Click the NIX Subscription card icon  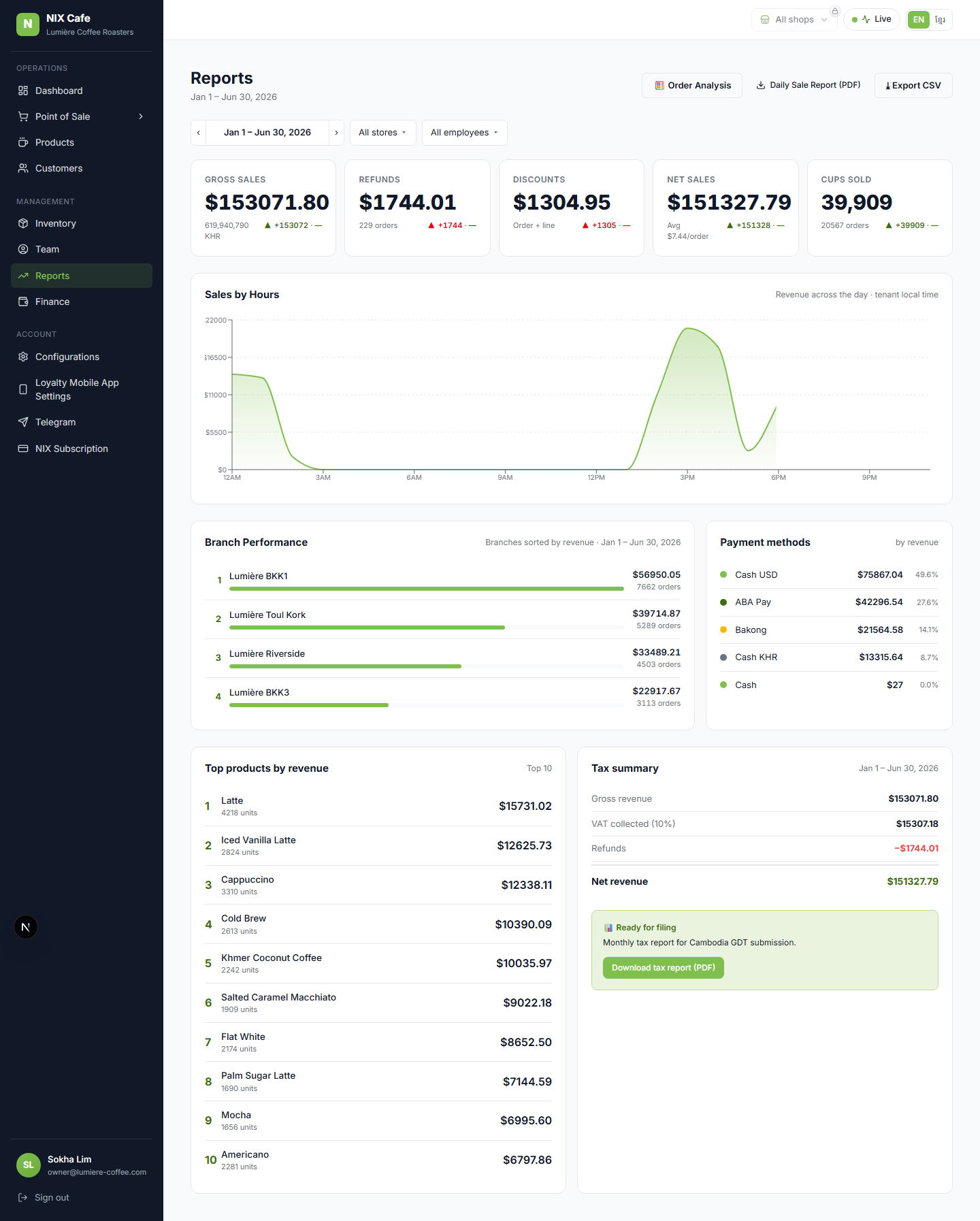coord(23,449)
